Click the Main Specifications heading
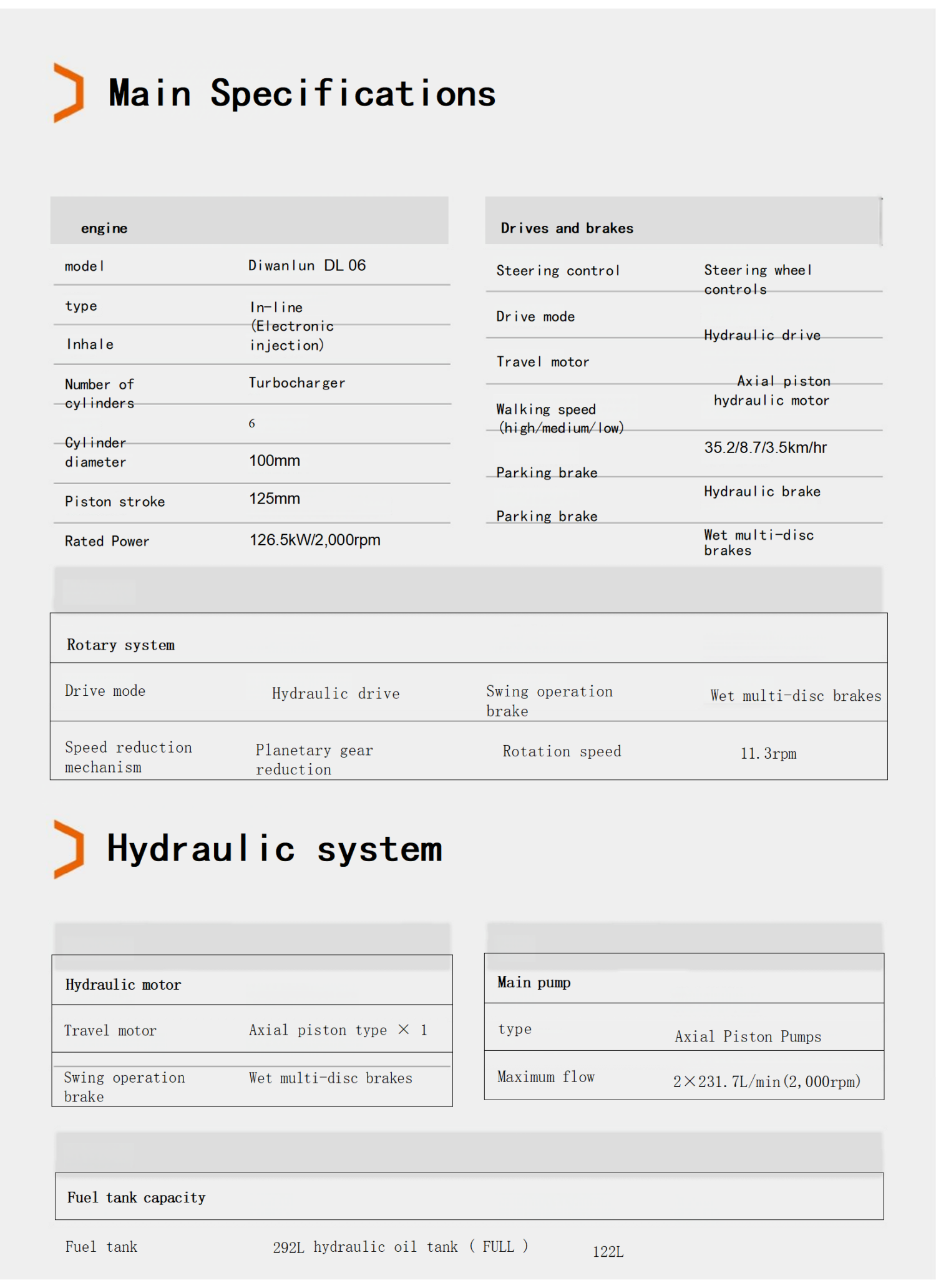The height and width of the screenshot is (1288, 936). (302, 94)
